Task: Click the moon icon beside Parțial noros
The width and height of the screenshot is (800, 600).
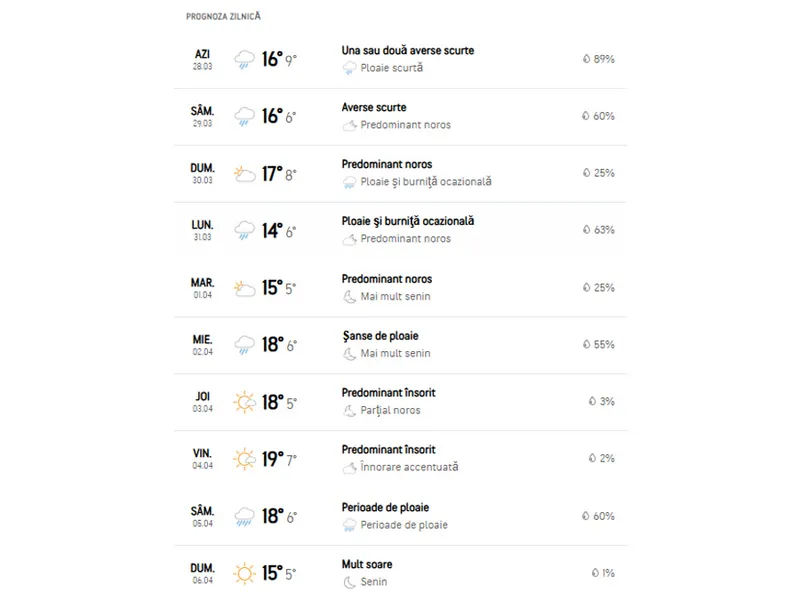Action: (349, 411)
